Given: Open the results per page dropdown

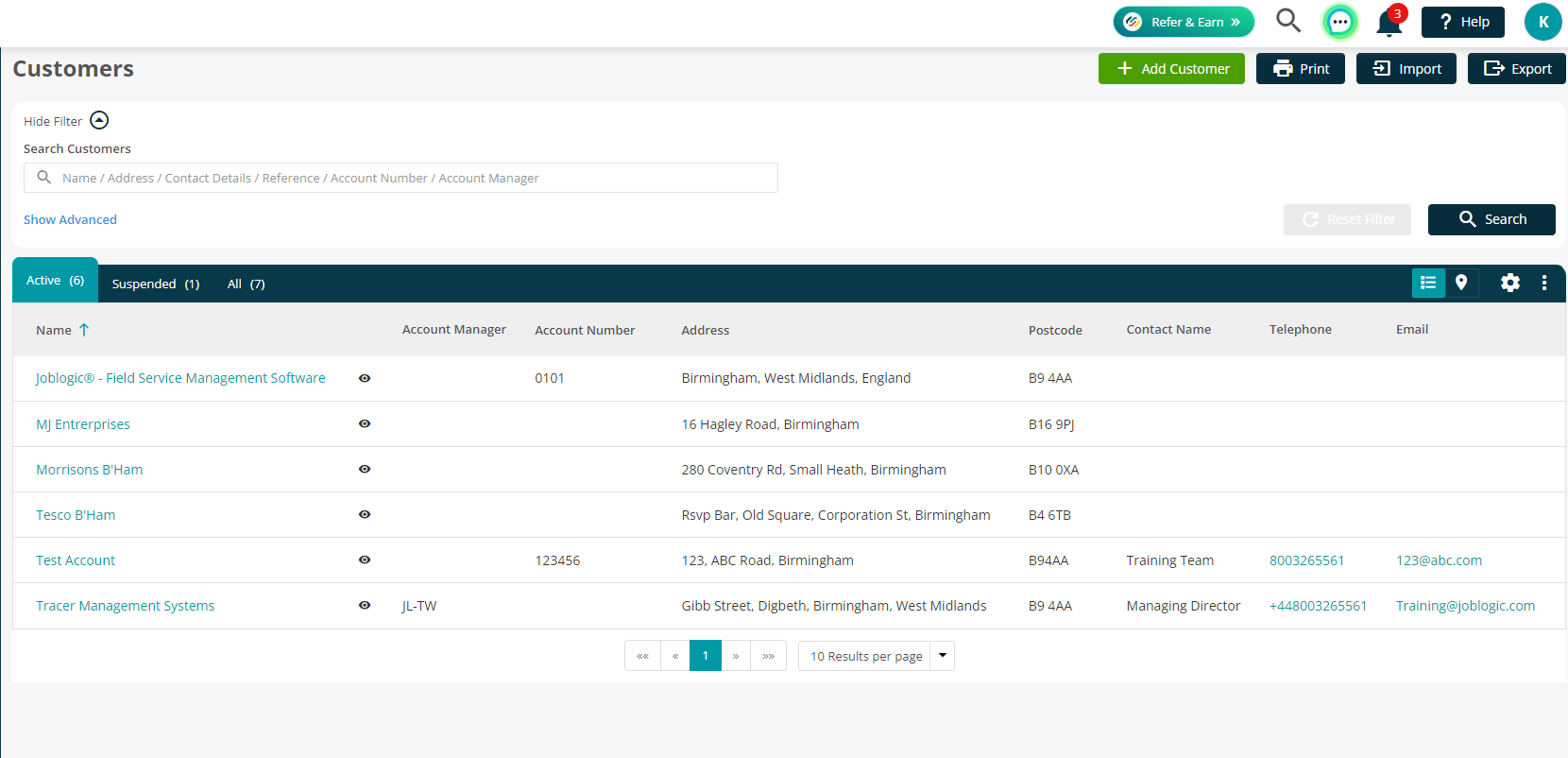Looking at the screenshot, I should click(x=876, y=656).
